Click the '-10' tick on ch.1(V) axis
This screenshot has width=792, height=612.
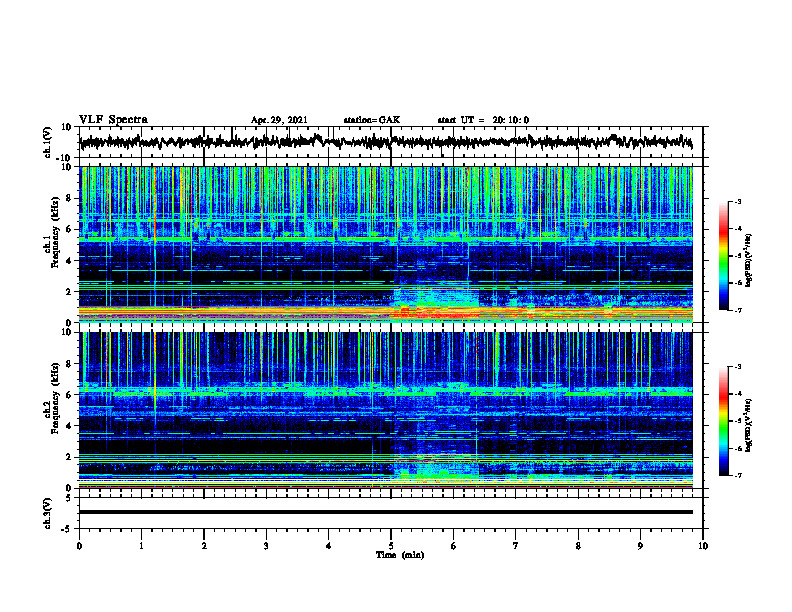(x=64, y=158)
